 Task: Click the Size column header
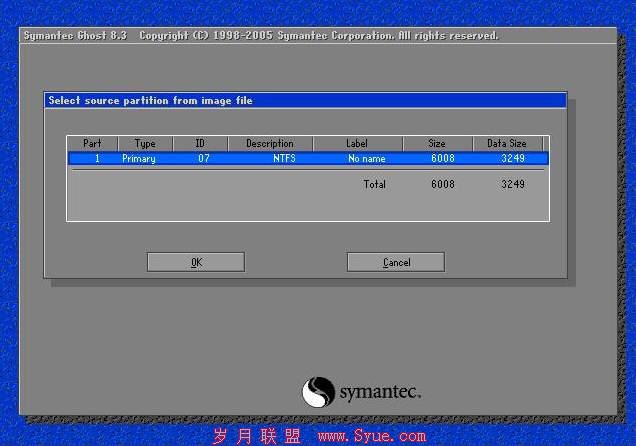(437, 144)
